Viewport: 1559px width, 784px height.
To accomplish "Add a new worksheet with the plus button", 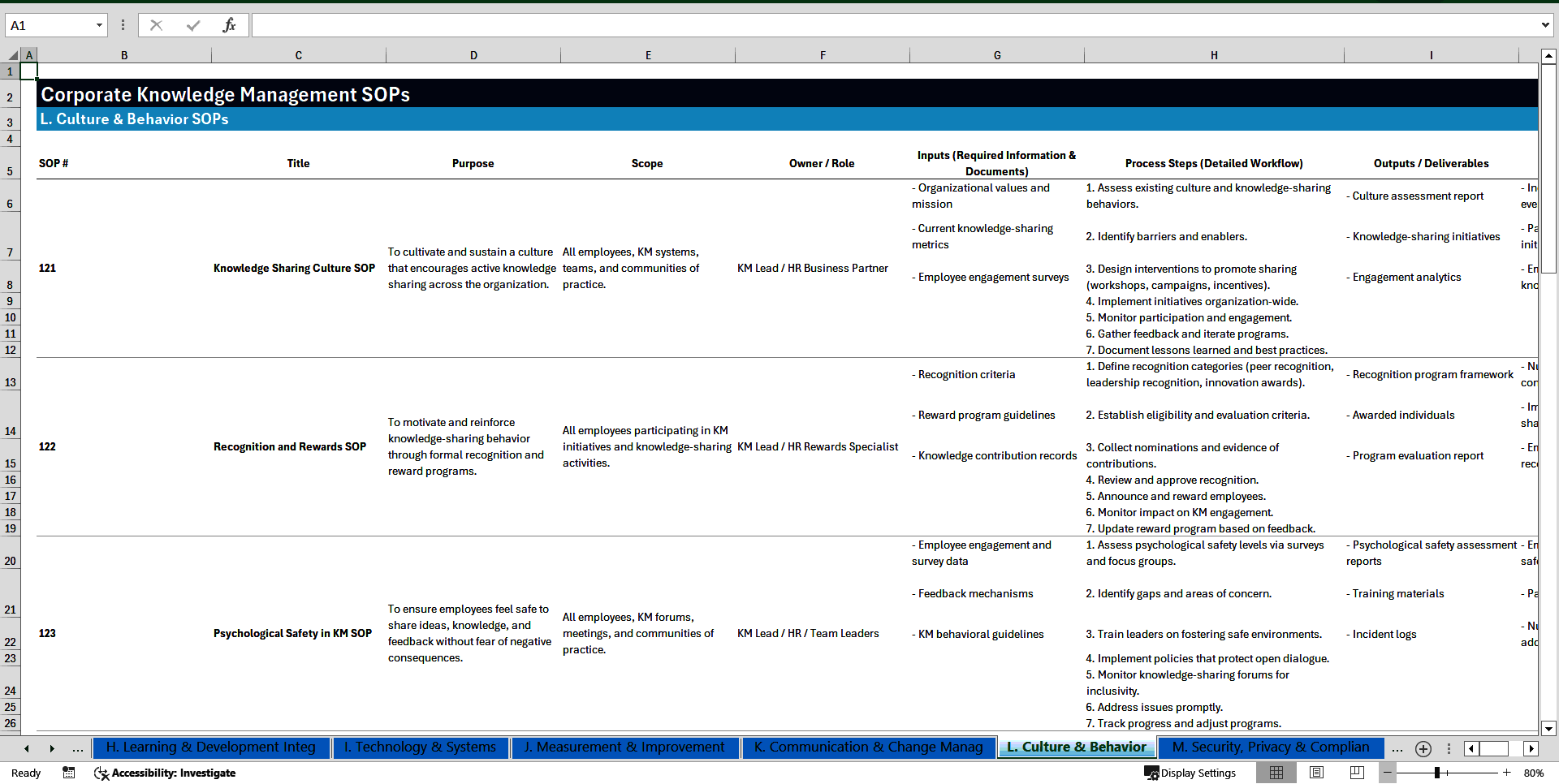I will coord(1423,748).
